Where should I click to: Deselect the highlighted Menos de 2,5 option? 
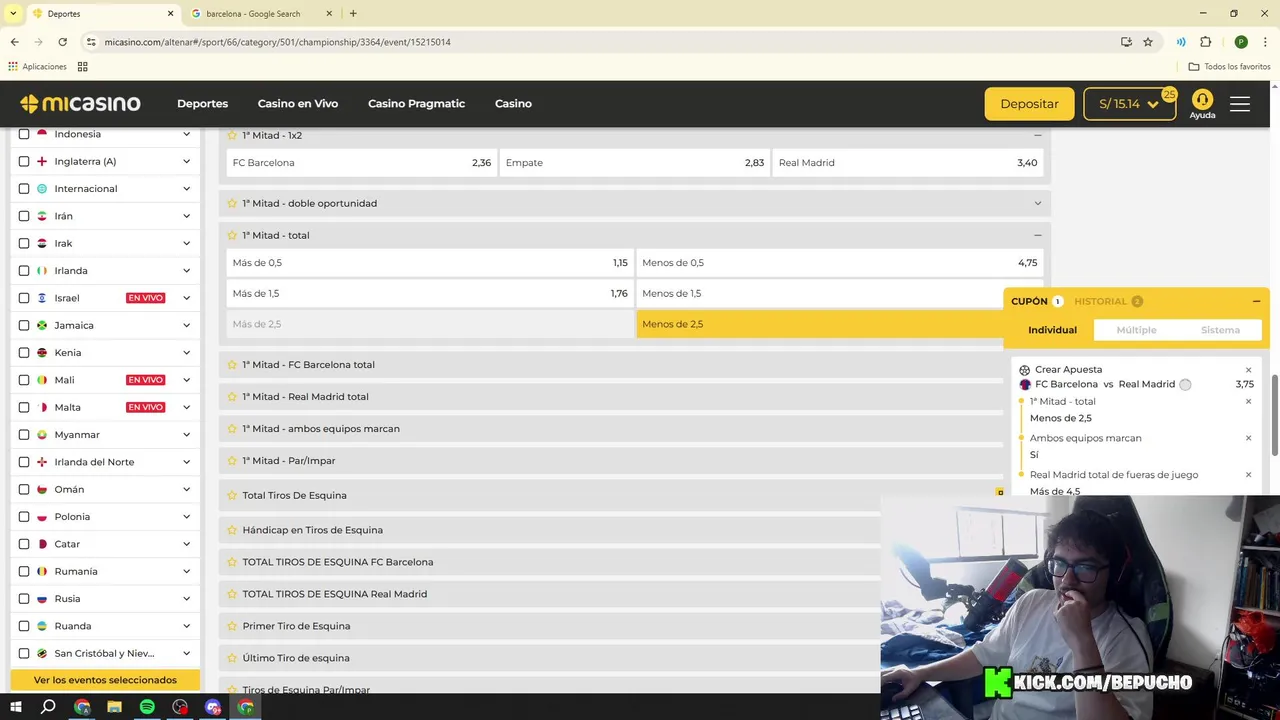click(820, 324)
